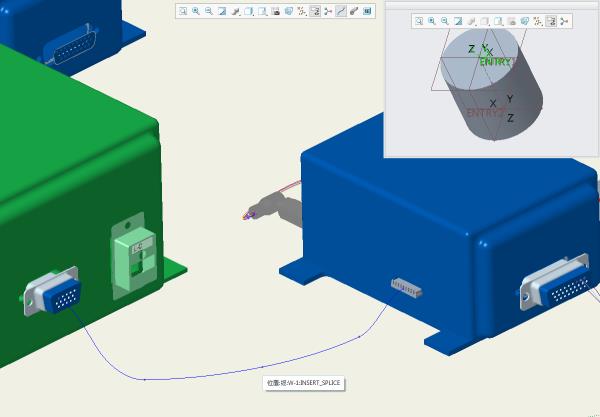Click Zoom In on main graphics toolbar
Screen dimensions: 600x417
point(196,11)
